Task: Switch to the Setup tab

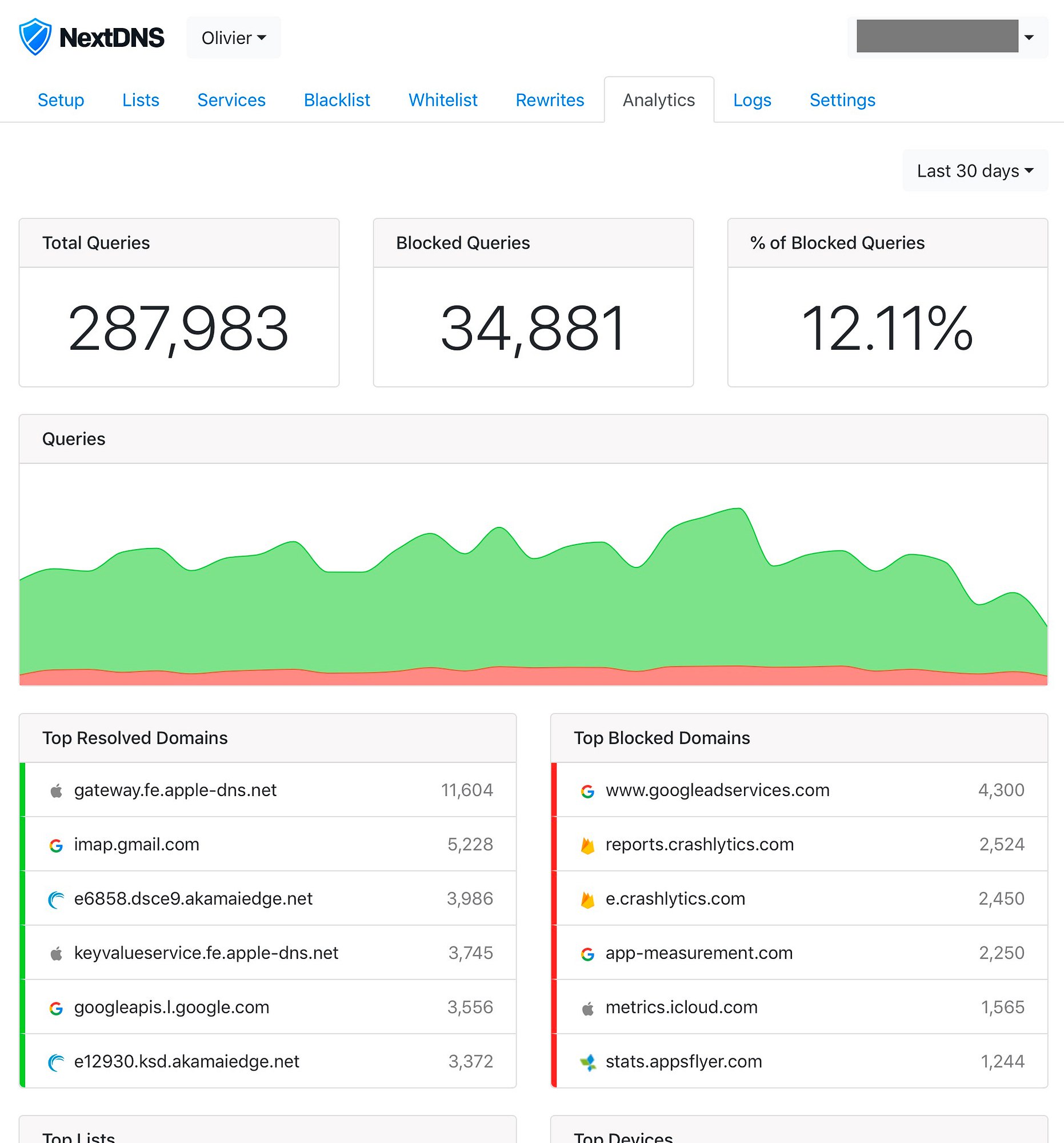Action: 61,100
